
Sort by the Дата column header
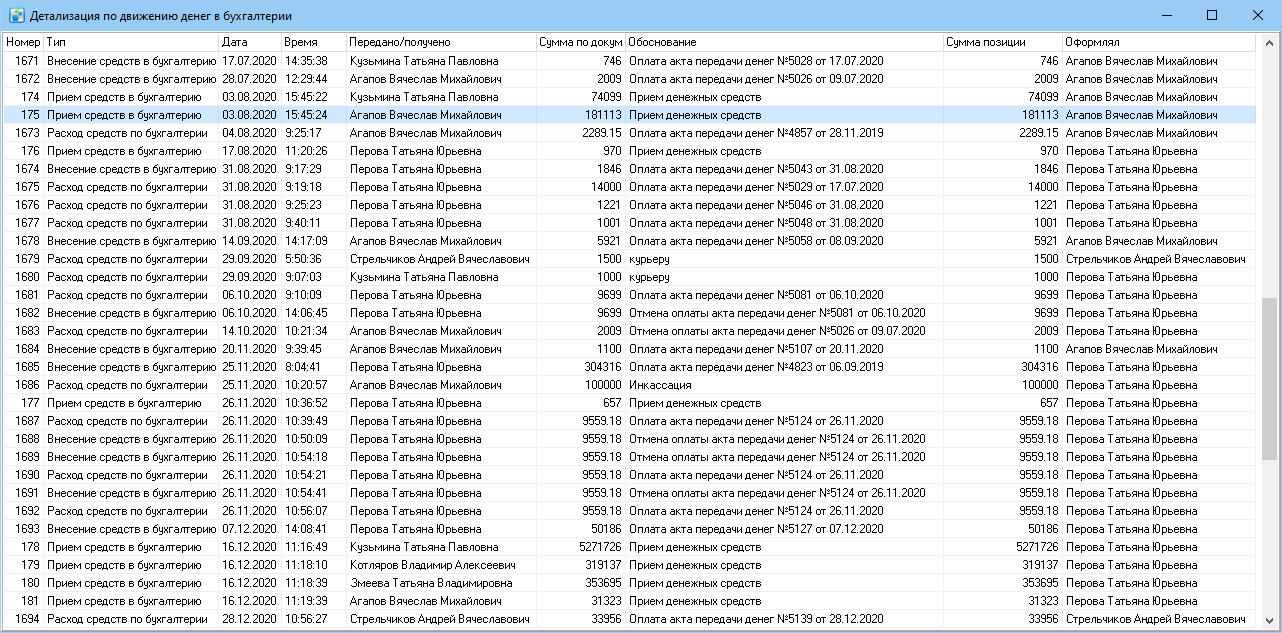coord(250,42)
